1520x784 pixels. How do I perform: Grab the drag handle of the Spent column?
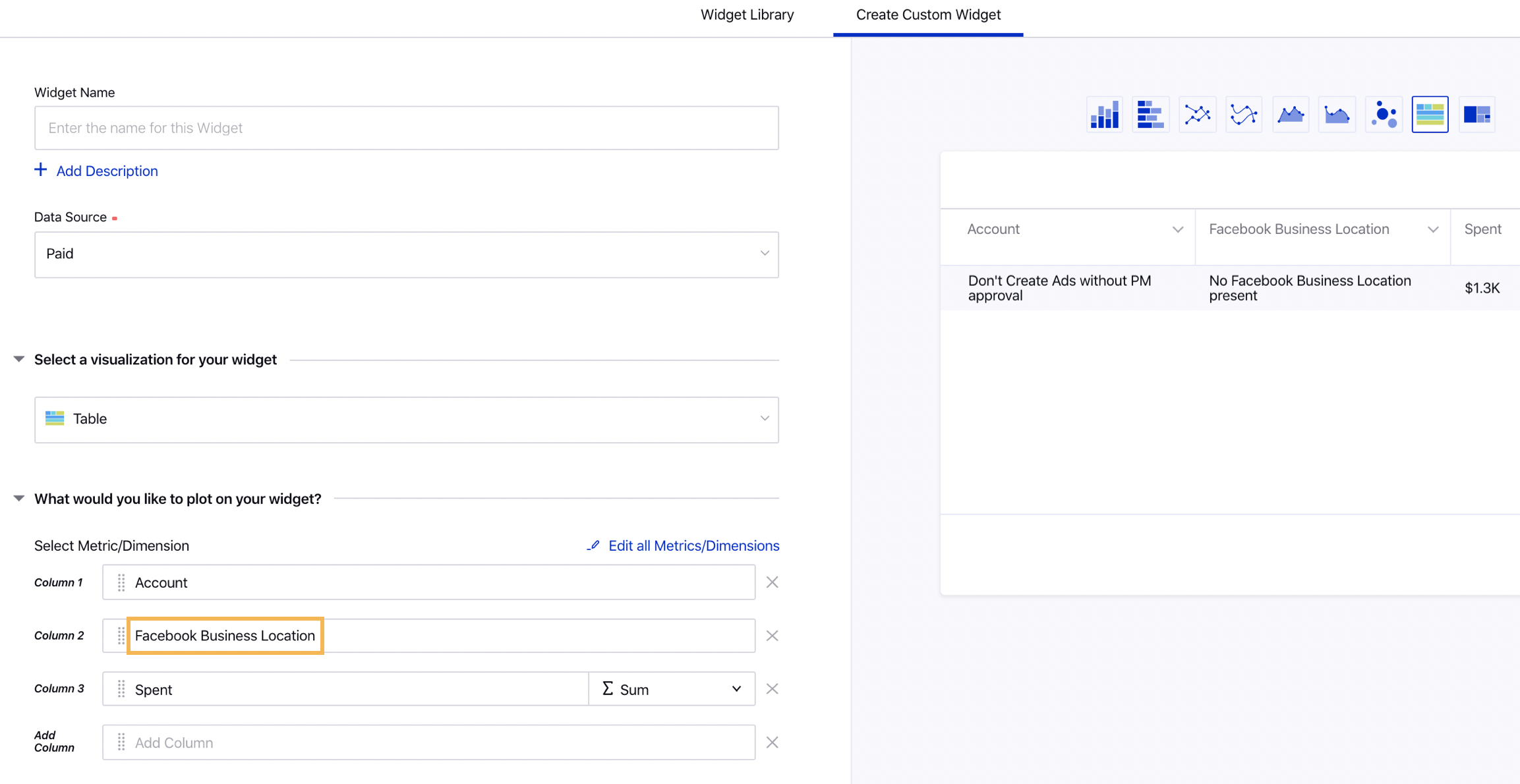tap(121, 689)
